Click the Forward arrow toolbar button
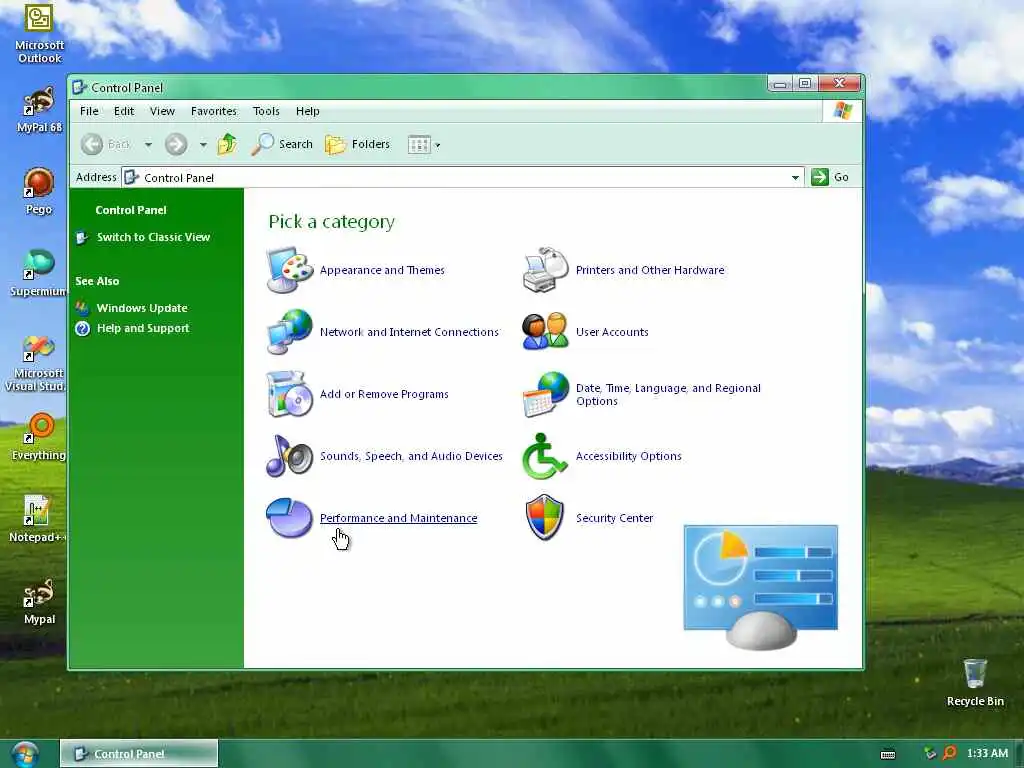The height and width of the screenshot is (768, 1024). [176, 144]
